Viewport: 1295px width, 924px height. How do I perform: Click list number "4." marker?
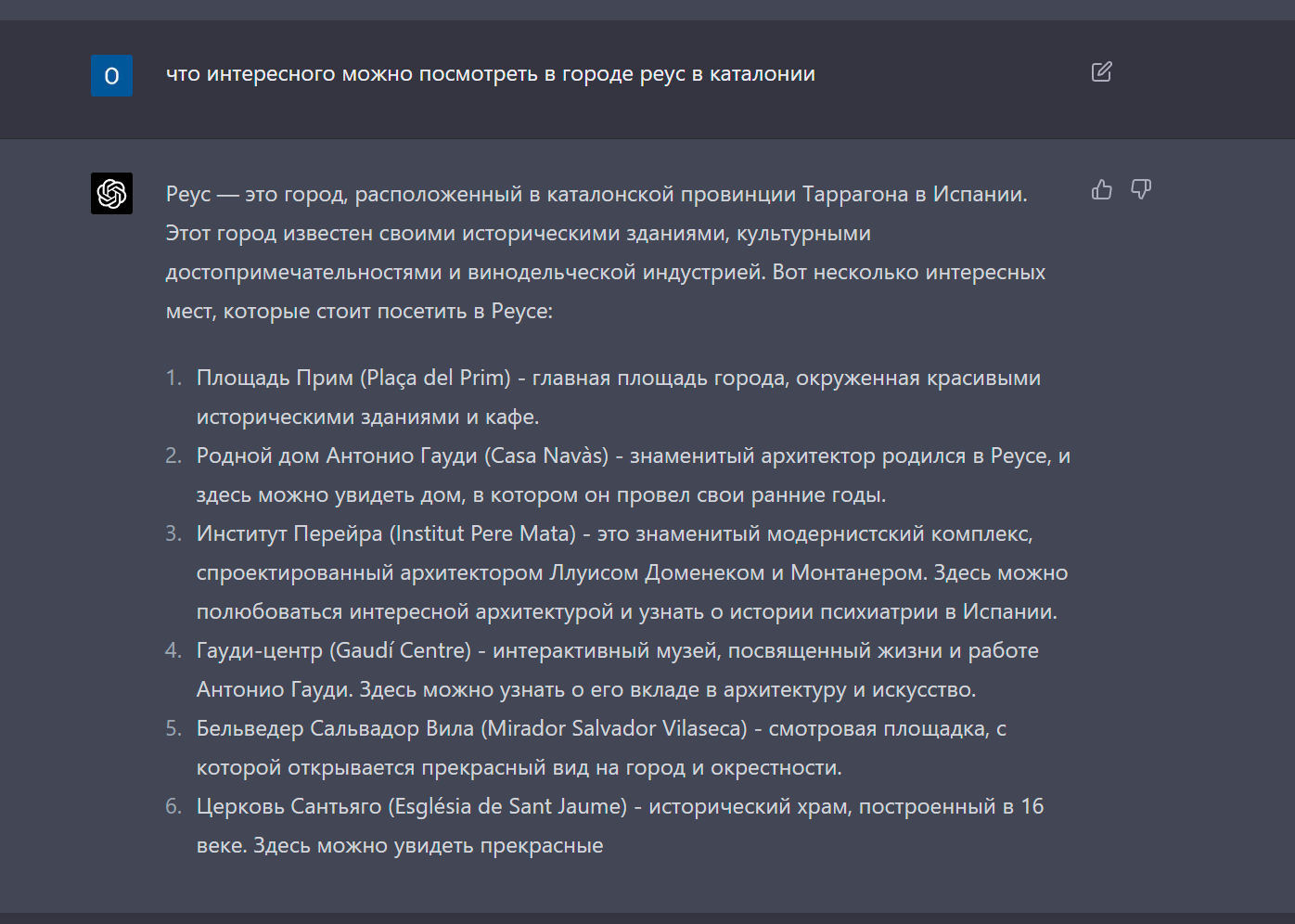pyautogui.click(x=173, y=651)
